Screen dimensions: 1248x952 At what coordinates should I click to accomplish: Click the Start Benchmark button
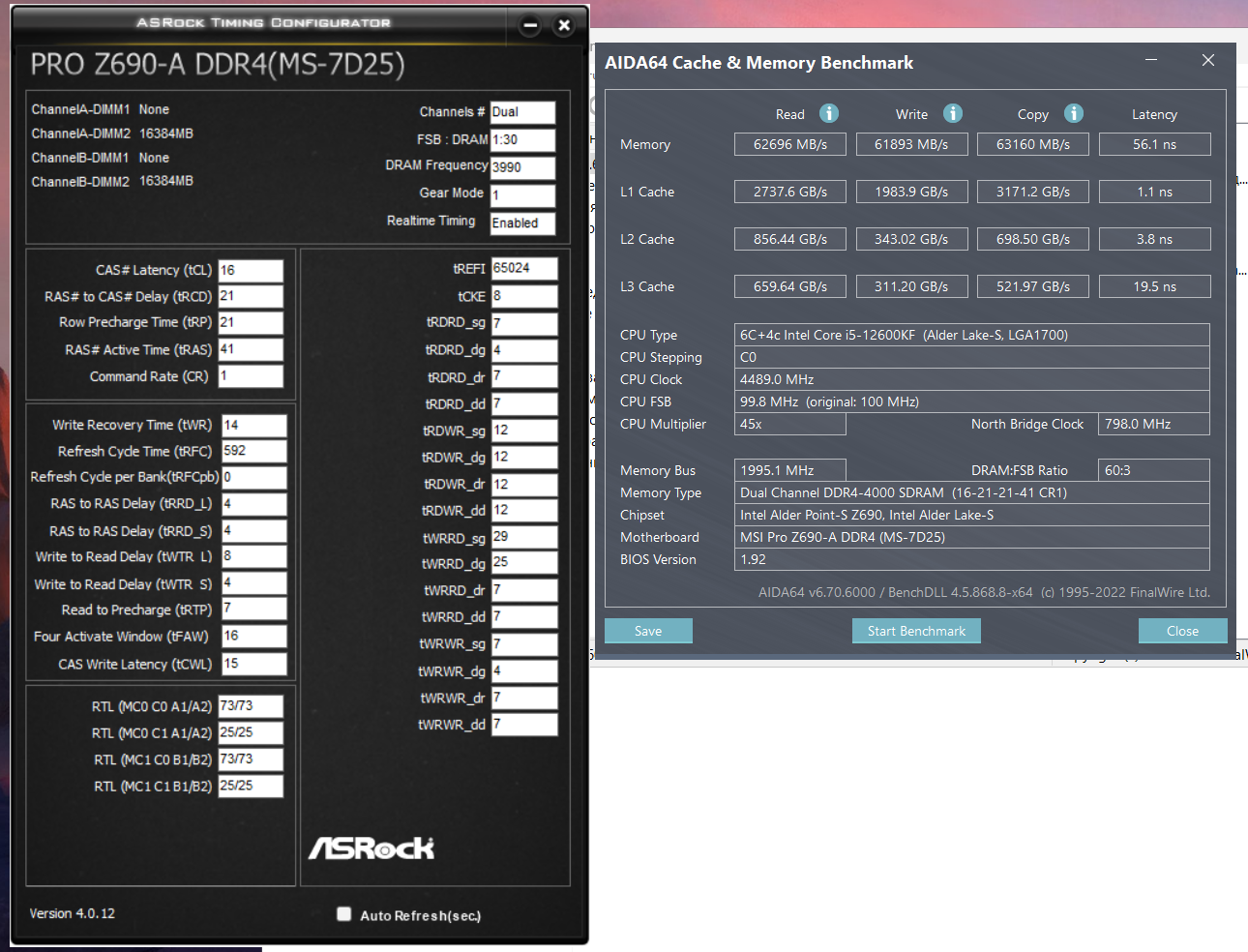916,631
